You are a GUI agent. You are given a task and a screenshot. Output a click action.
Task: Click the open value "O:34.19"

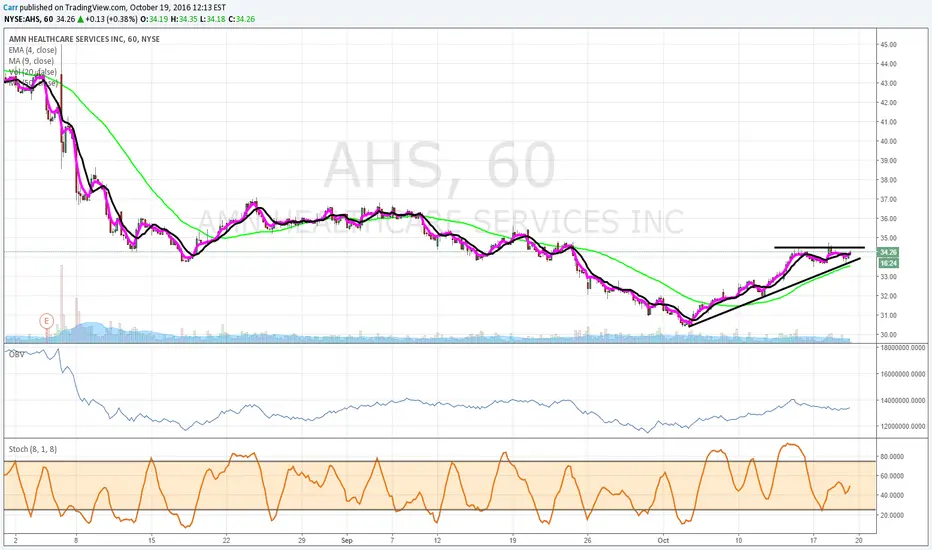(x=153, y=19)
